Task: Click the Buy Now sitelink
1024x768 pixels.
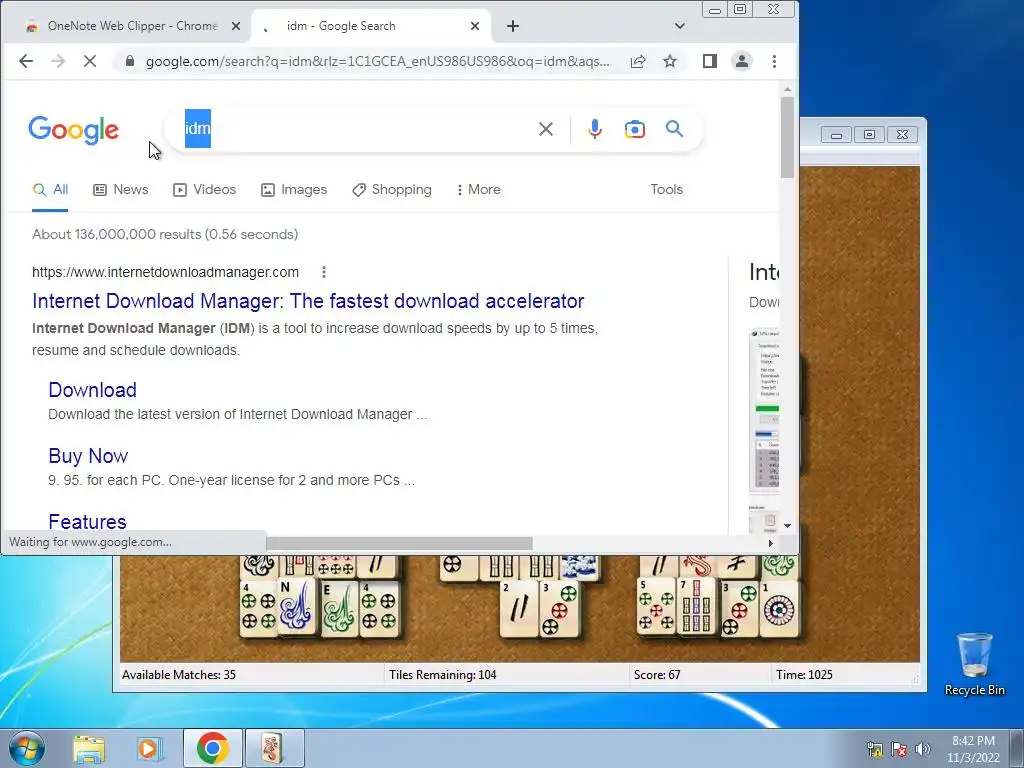Action: (x=88, y=456)
